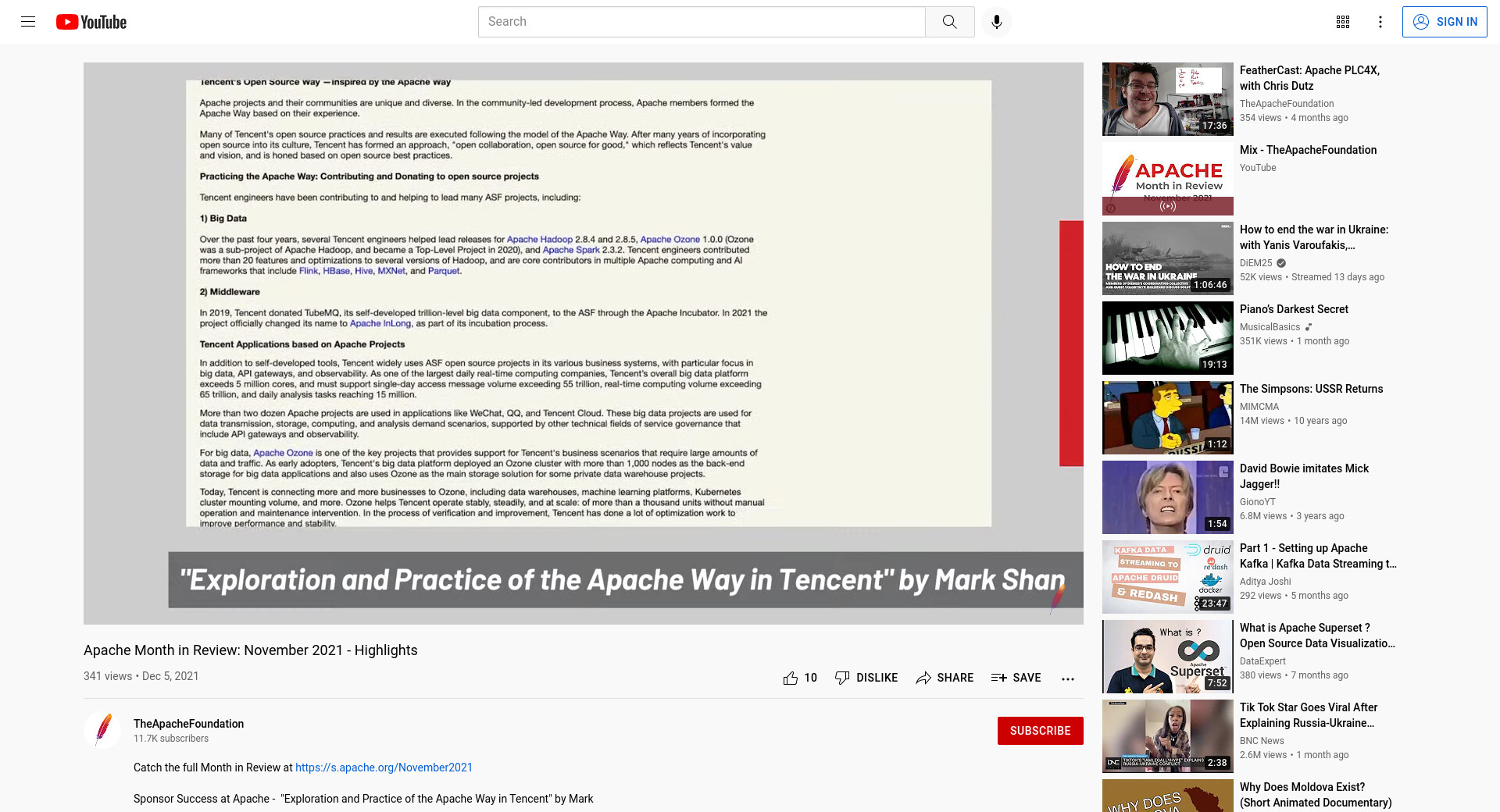Open The Simpsons: USSR Returns thumbnail
1500x812 pixels.
1168,418
